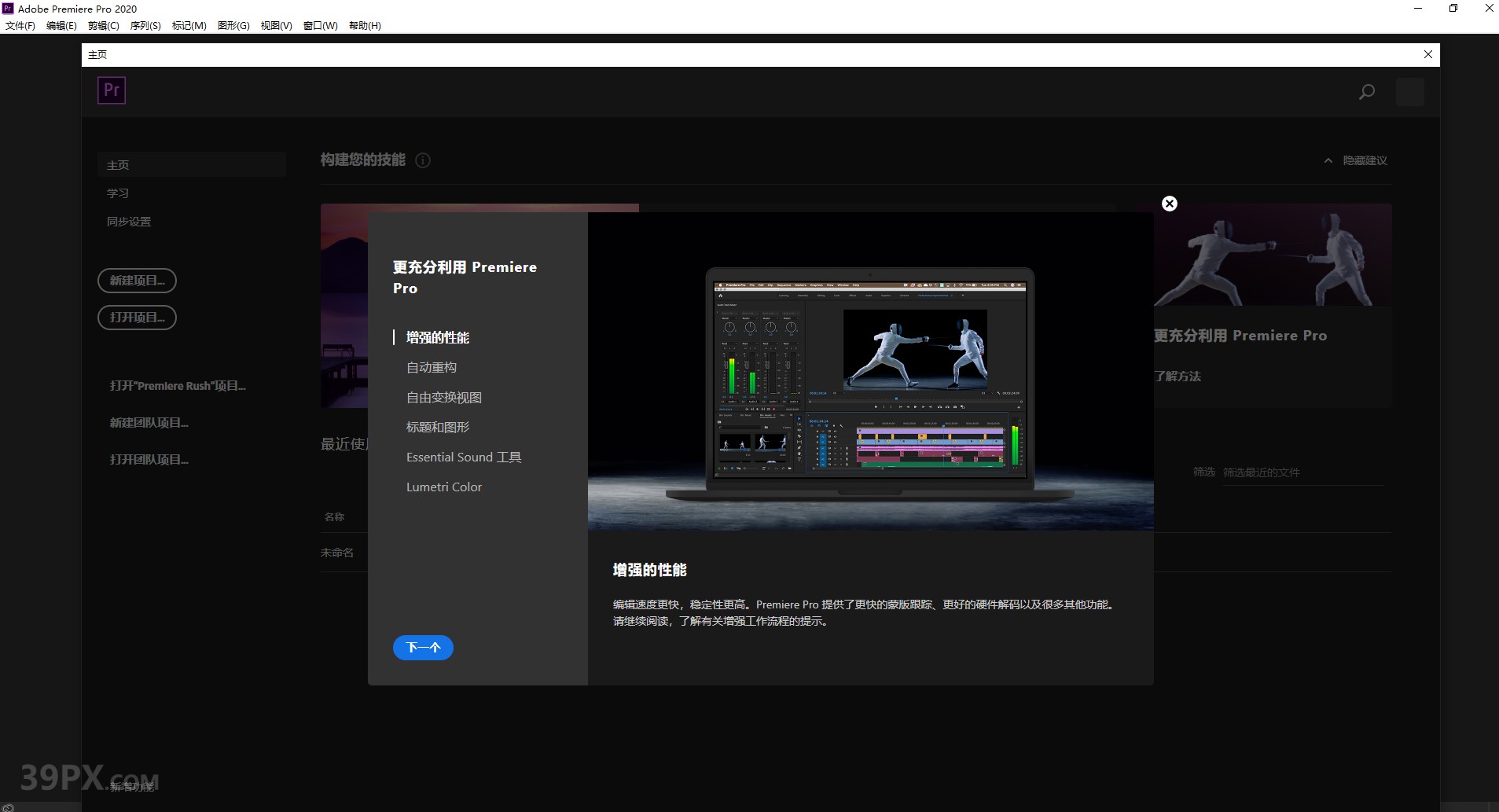Click the info icon beside 构建您的技能

point(423,160)
